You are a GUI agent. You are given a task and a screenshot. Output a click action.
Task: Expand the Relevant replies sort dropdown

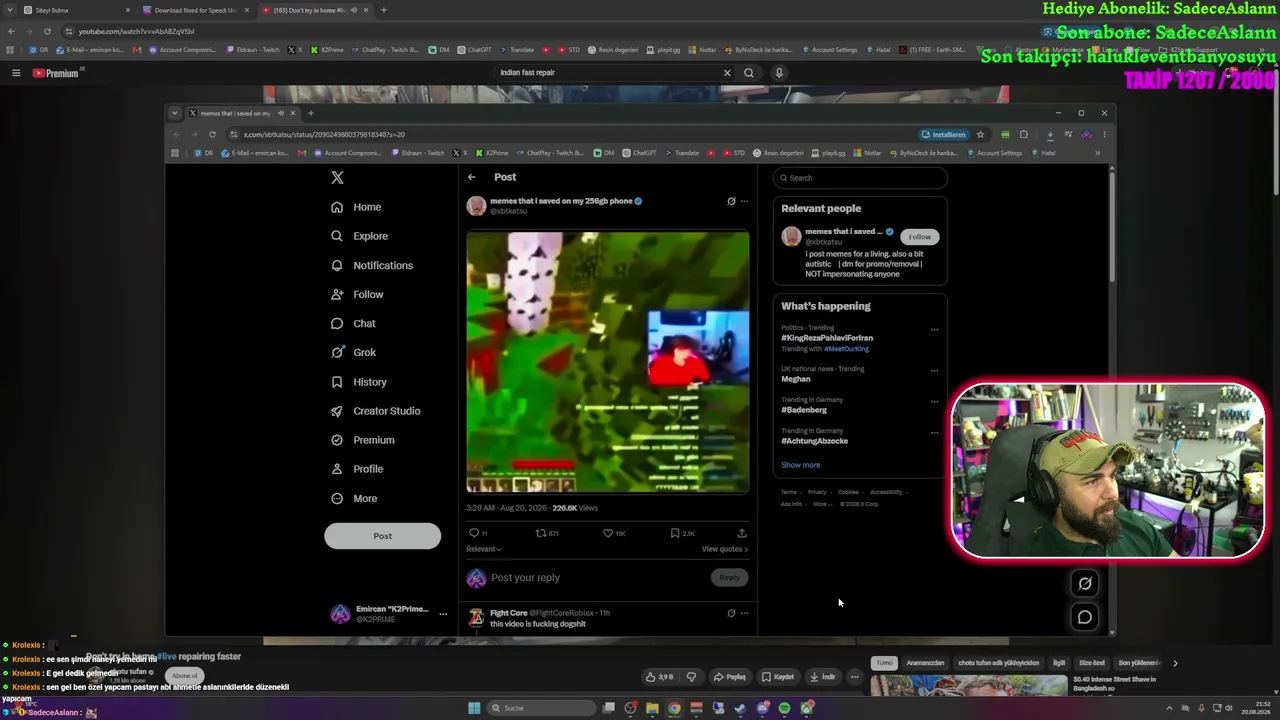point(484,549)
